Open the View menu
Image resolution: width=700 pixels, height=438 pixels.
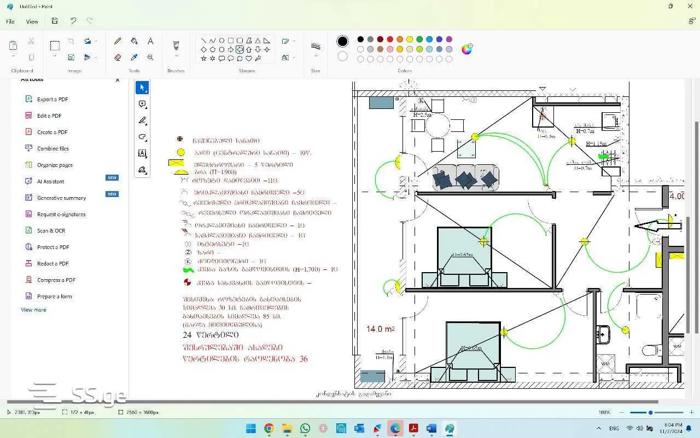(32, 20)
